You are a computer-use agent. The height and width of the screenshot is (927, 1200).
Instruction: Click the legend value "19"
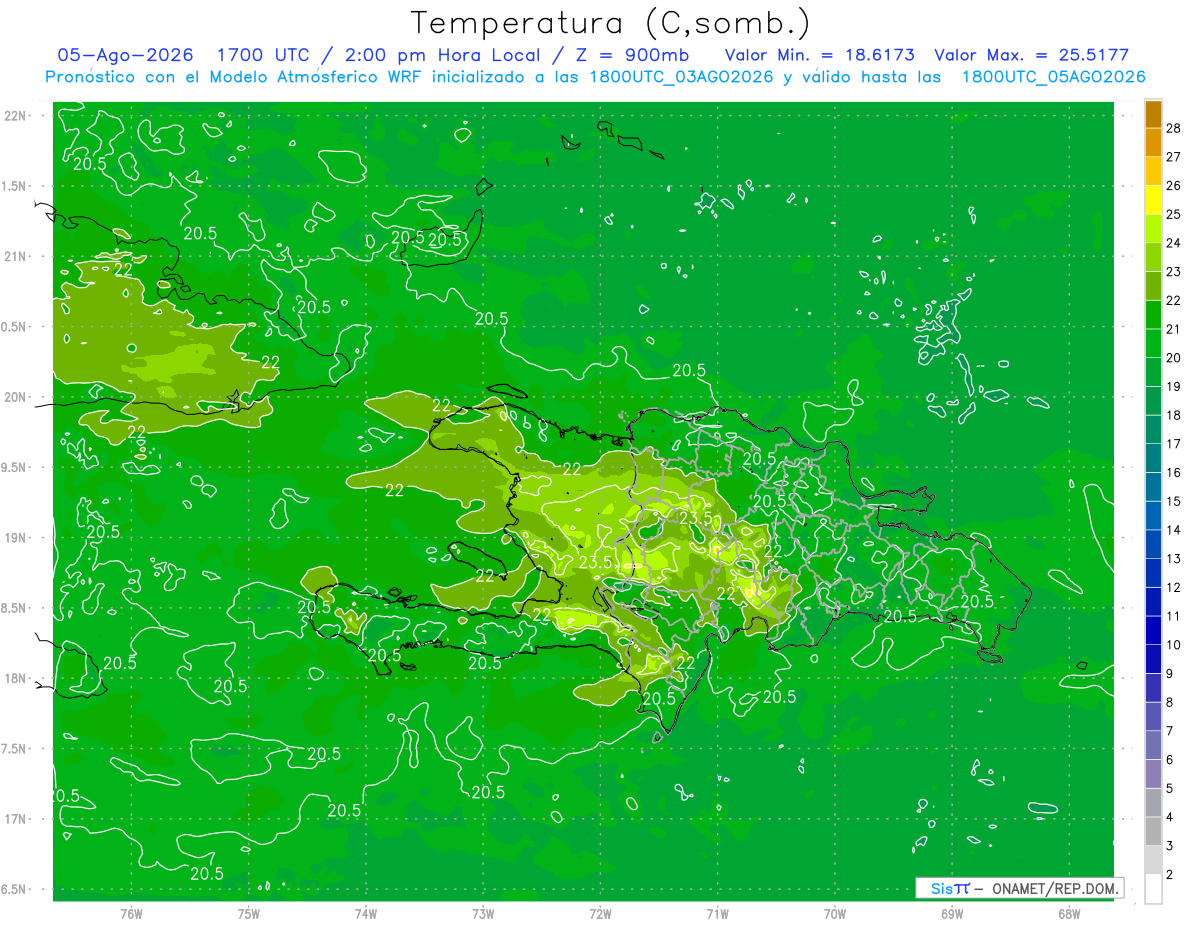(x=1174, y=386)
